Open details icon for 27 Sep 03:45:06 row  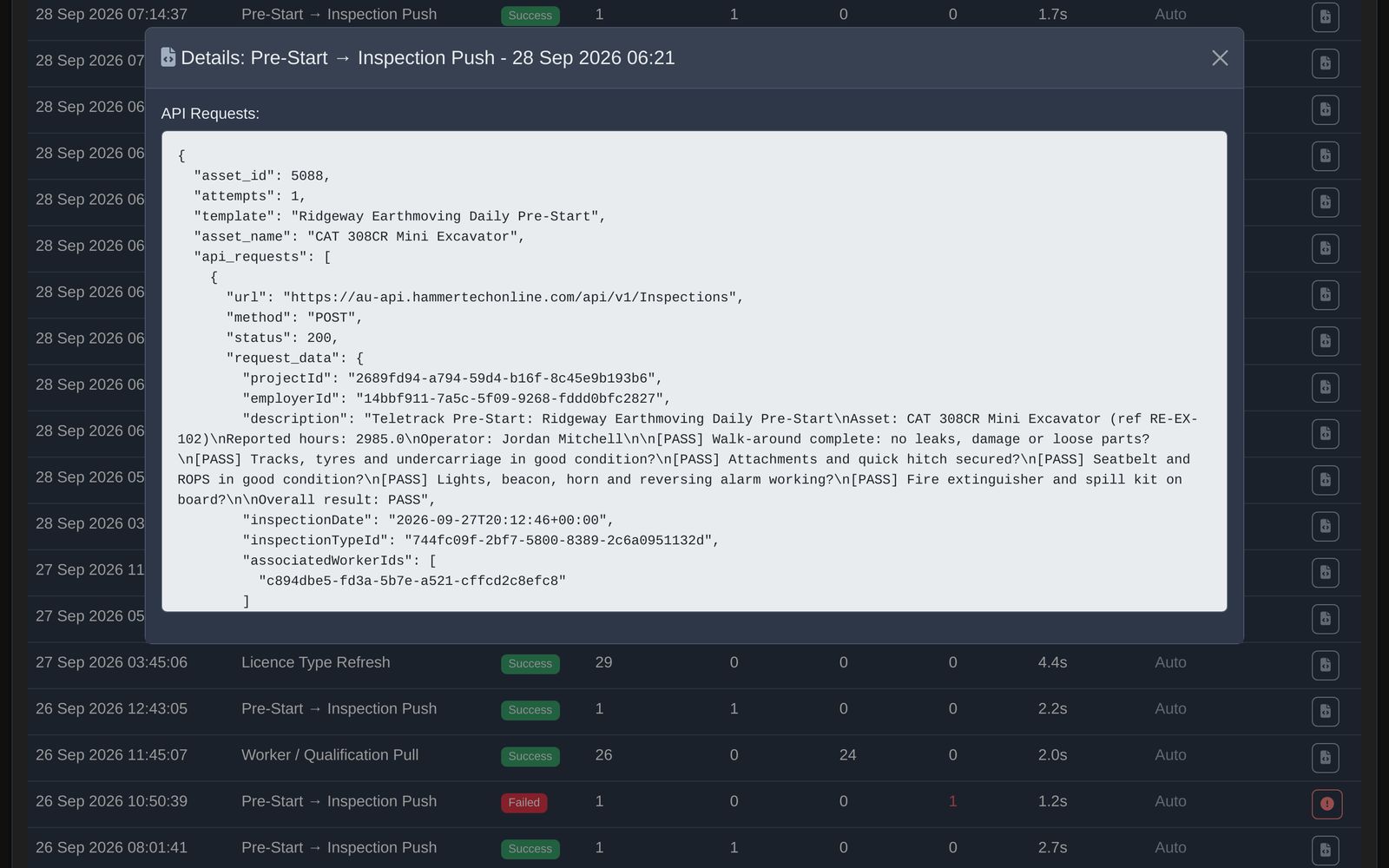click(x=1325, y=665)
